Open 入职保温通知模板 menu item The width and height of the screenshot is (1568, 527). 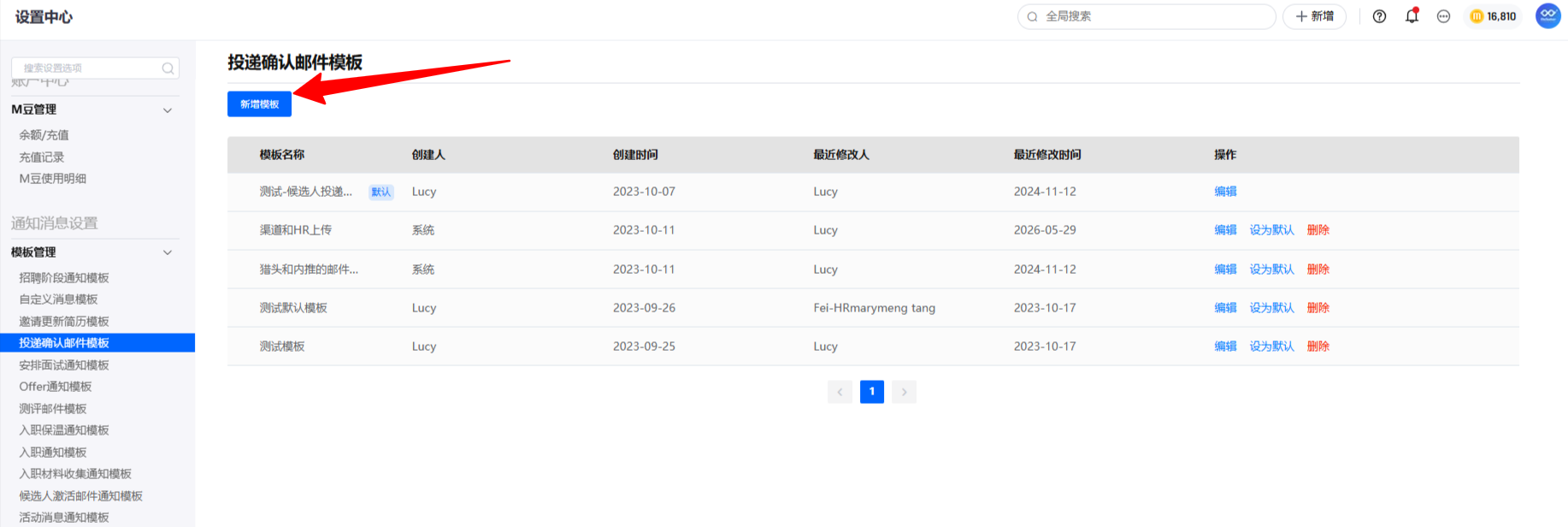[x=64, y=430]
